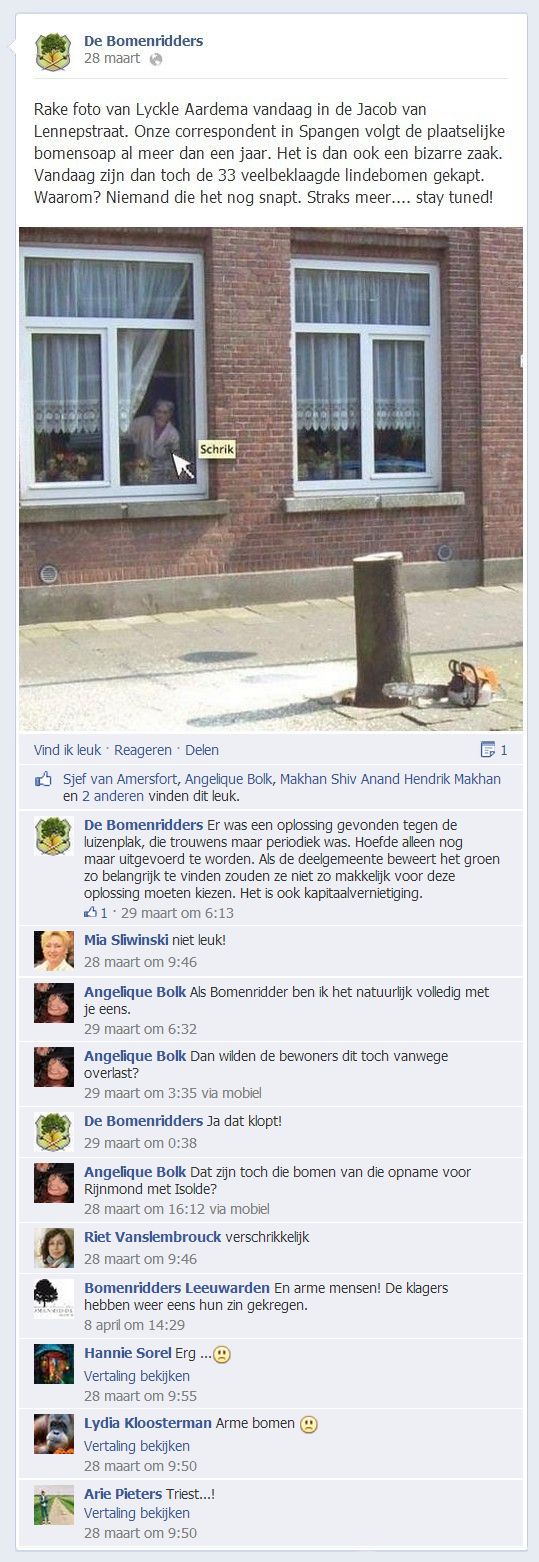Click the globe privacy icon beside 28 maart
Image resolution: width=539 pixels, height=1562 pixels.
[155, 60]
